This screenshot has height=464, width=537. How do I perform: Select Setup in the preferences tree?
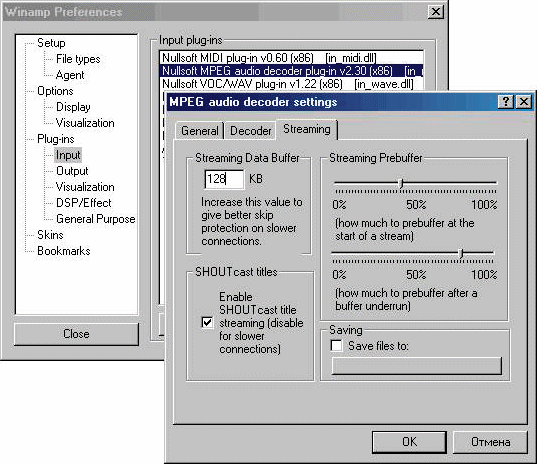(x=51, y=43)
